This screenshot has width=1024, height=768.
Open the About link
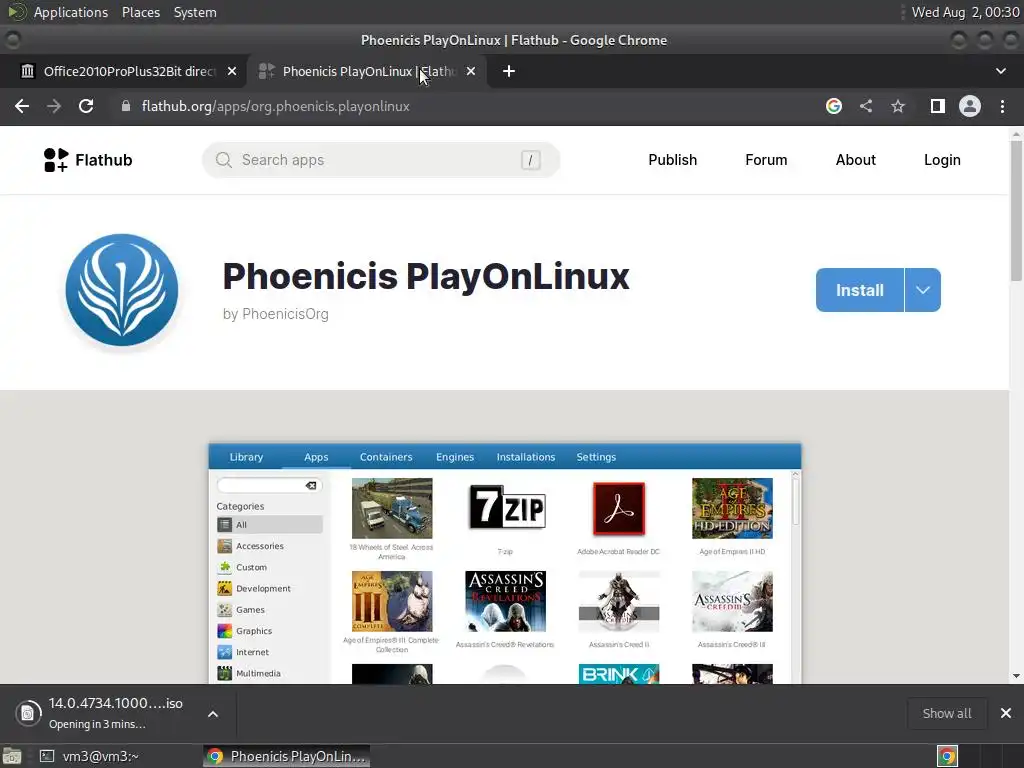point(856,160)
